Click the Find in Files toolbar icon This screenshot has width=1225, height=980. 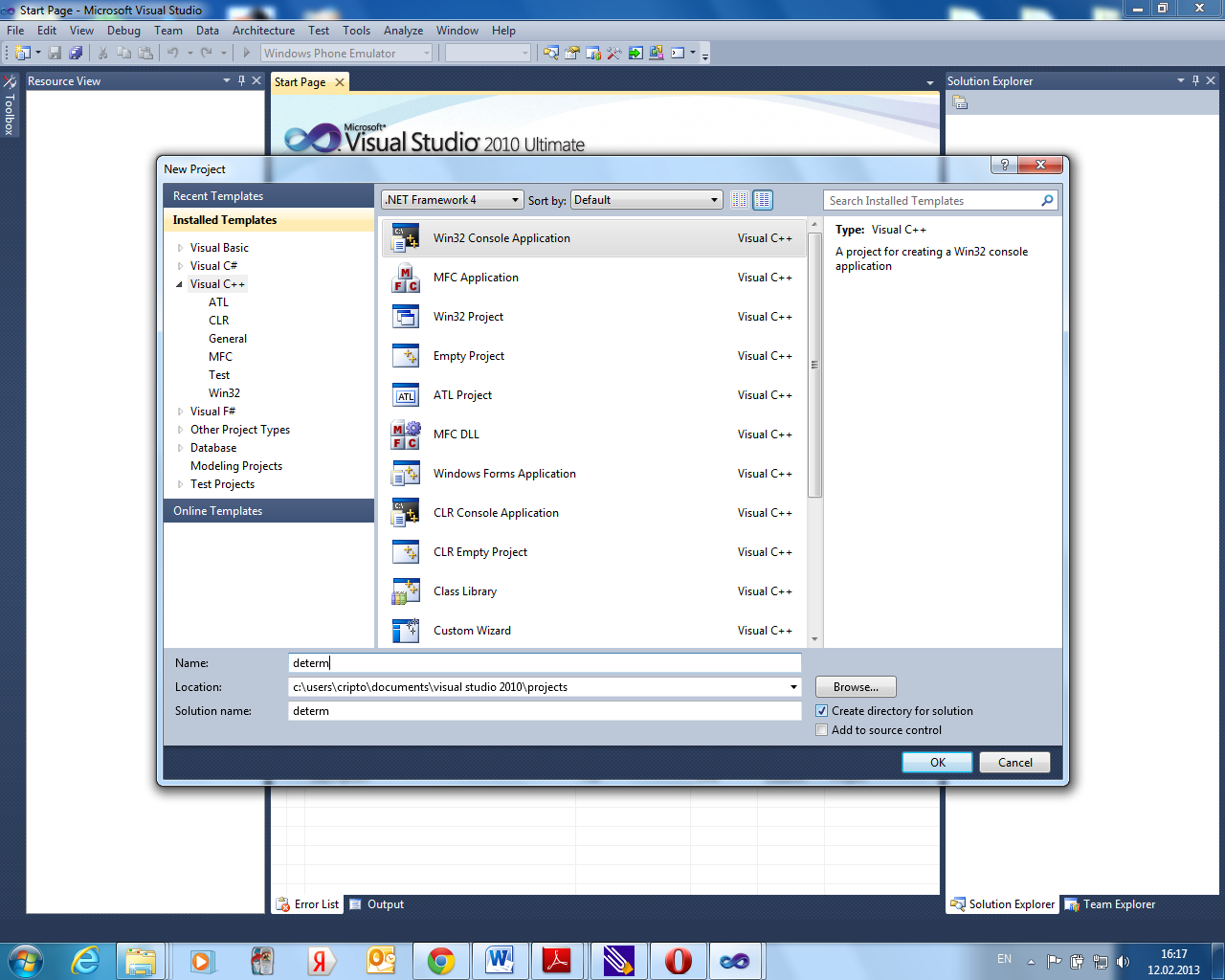coord(551,54)
